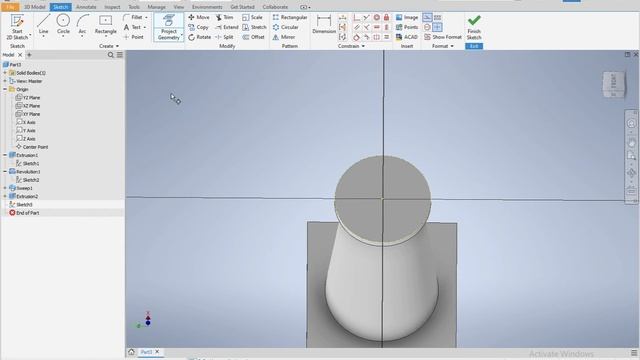
Task: Click the ViewCube front face
Action: (613, 82)
